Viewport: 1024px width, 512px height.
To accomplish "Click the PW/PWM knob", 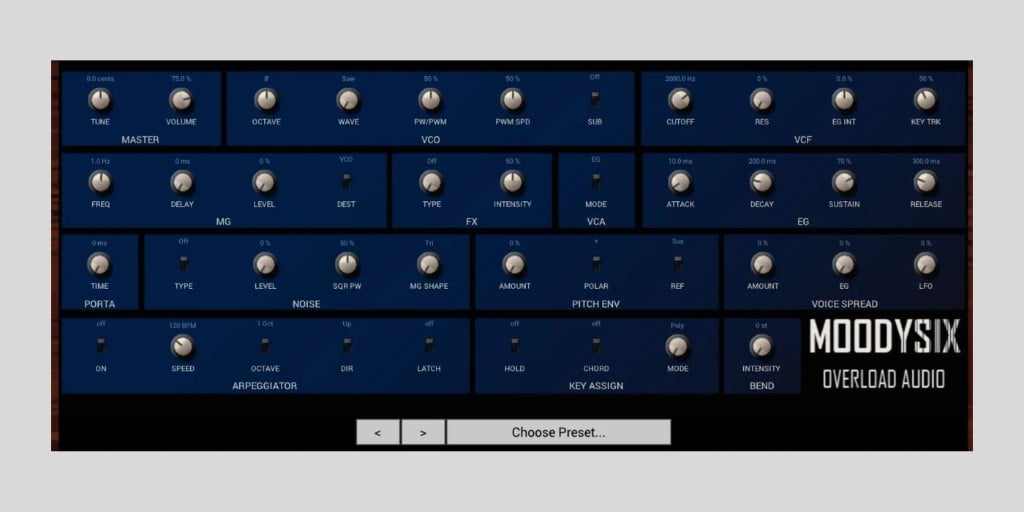I will [x=430, y=100].
